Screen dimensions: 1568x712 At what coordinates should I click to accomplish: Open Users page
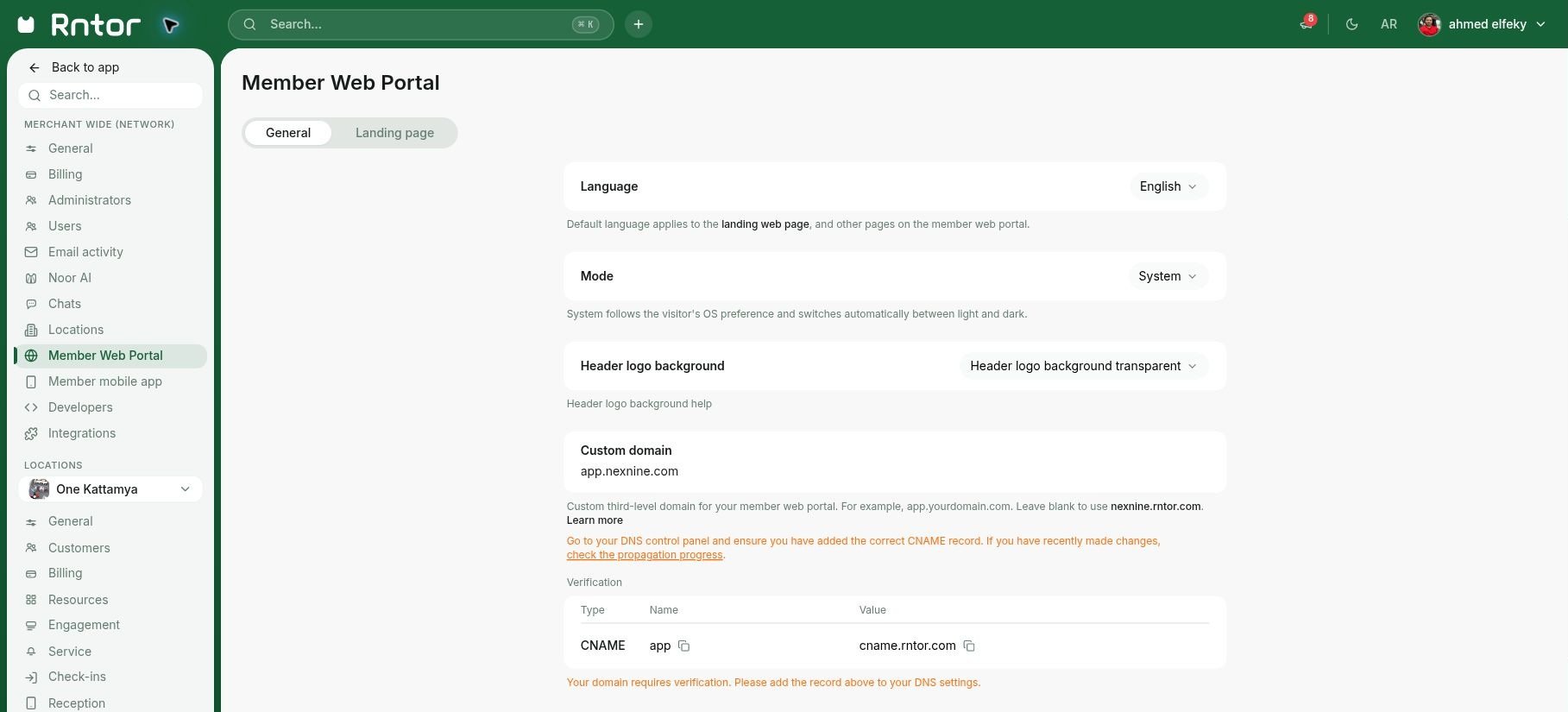[x=110, y=226]
